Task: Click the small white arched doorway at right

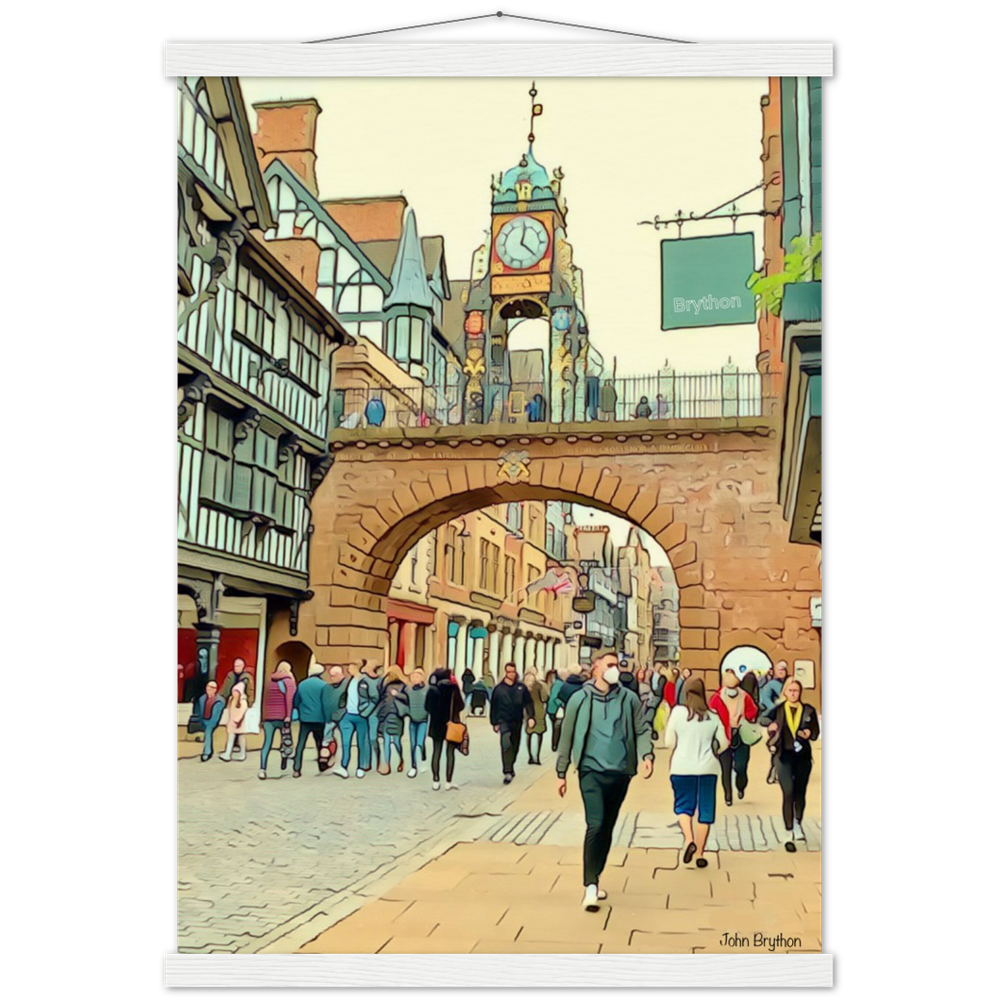Action: 746,662
